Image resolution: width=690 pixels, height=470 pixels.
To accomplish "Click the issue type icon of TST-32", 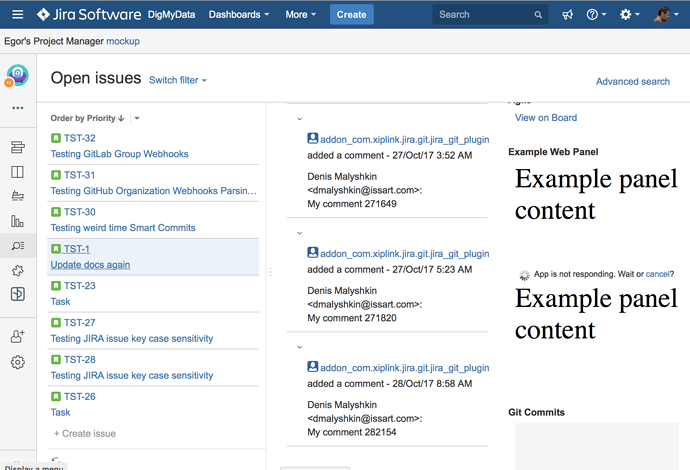I will pyautogui.click(x=55, y=138).
